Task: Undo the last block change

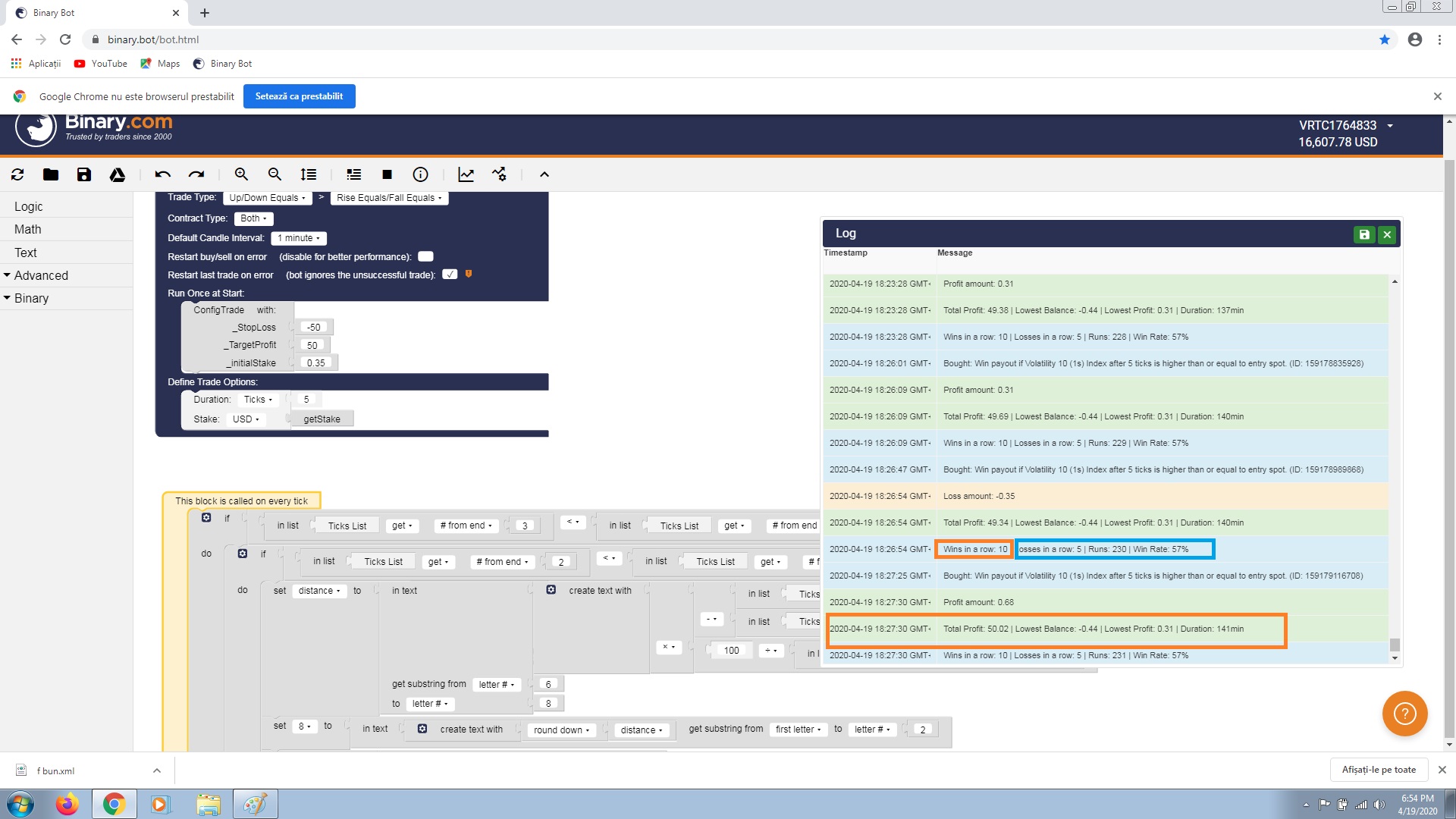Action: pos(162,174)
